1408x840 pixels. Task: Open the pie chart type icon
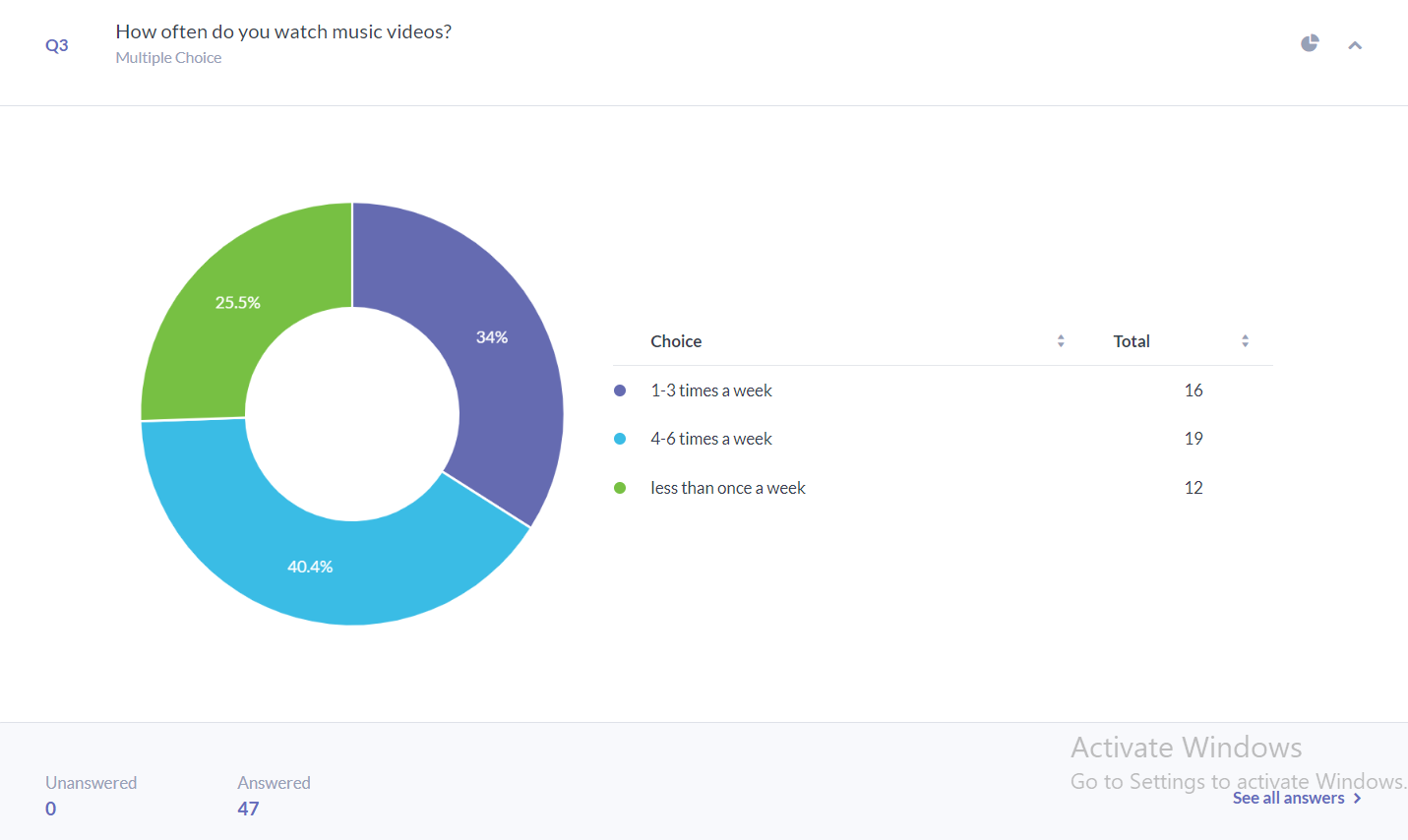click(1310, 43)
